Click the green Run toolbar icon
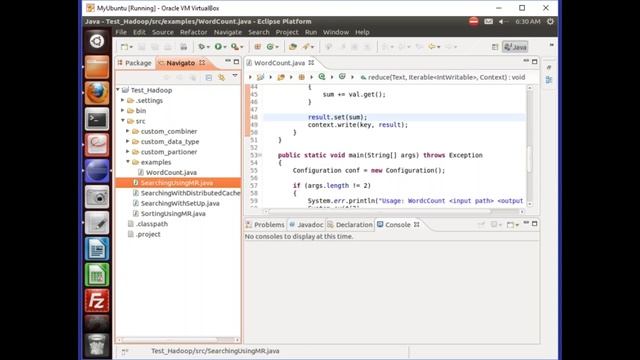The image size is (640, 360). click(218, 47)
